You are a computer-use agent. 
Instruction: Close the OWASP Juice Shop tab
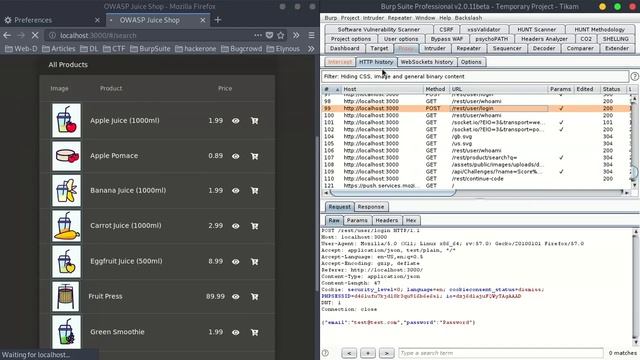pos(202,20)
